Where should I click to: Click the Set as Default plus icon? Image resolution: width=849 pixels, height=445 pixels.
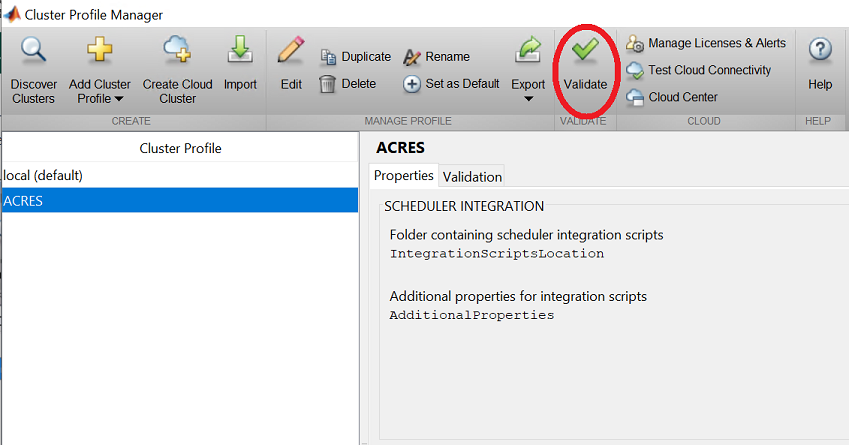point(412,84)
